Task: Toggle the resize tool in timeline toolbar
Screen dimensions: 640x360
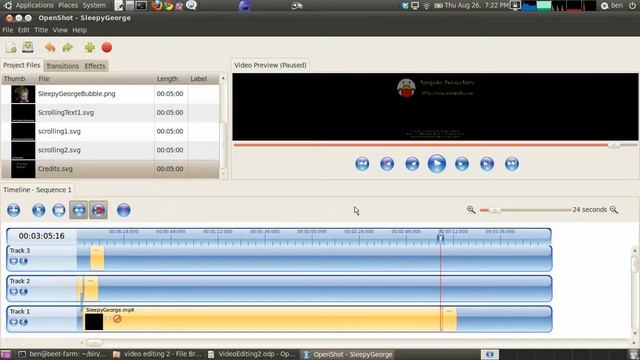Action: (x=78, y=210)
